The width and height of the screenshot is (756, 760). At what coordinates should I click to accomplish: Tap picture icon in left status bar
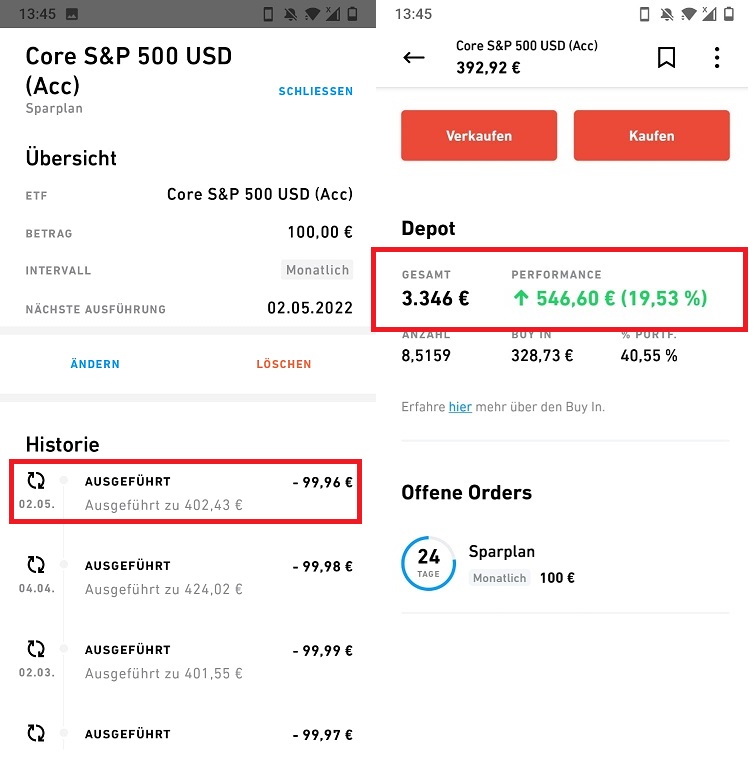click(x=72, y=14)
